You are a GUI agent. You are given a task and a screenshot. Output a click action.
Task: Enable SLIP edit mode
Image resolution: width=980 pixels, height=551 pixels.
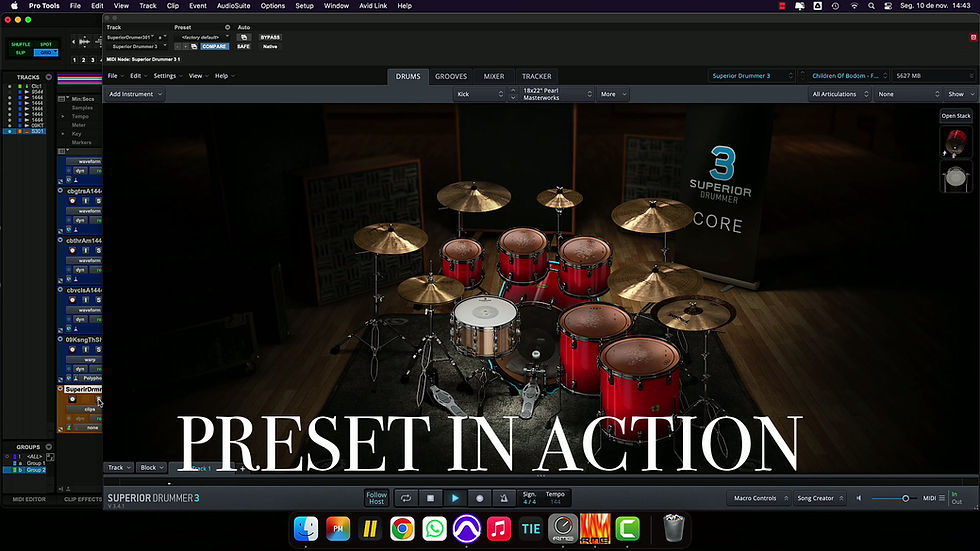[21, 52]
